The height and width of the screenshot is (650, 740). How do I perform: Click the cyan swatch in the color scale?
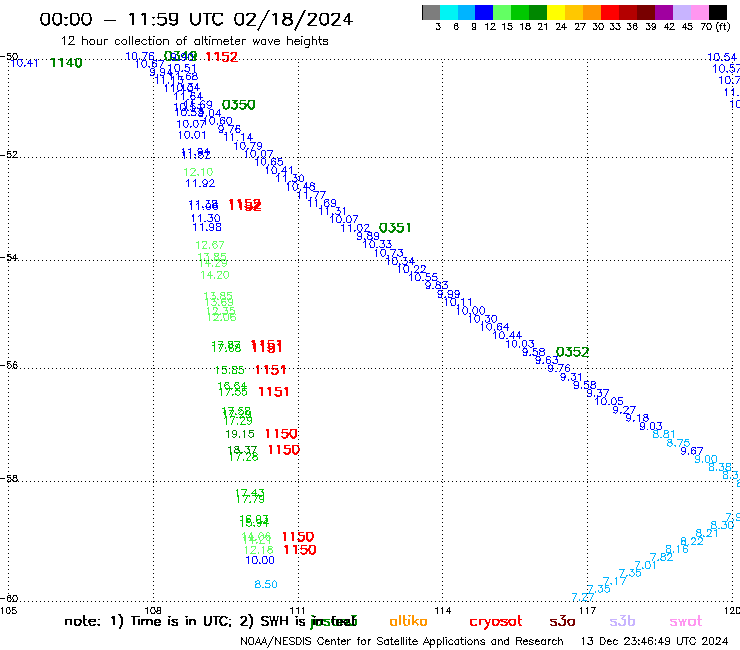[x=449, y=12]
